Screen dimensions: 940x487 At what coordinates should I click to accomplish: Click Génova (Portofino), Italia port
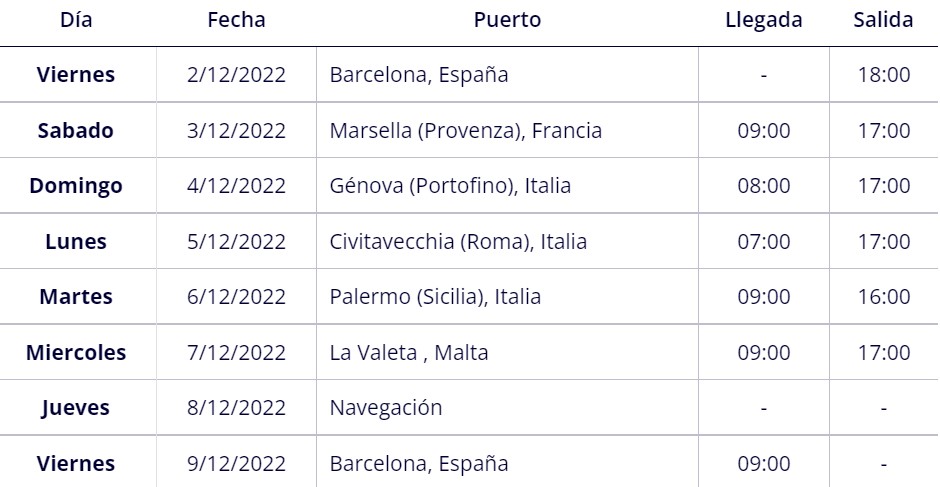tap(450, 186)
